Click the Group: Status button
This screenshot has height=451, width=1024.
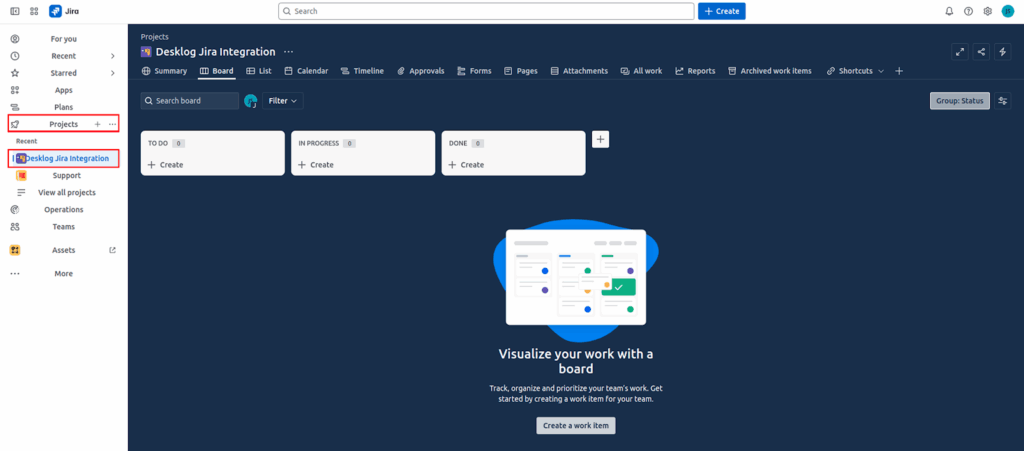[959, 101]
